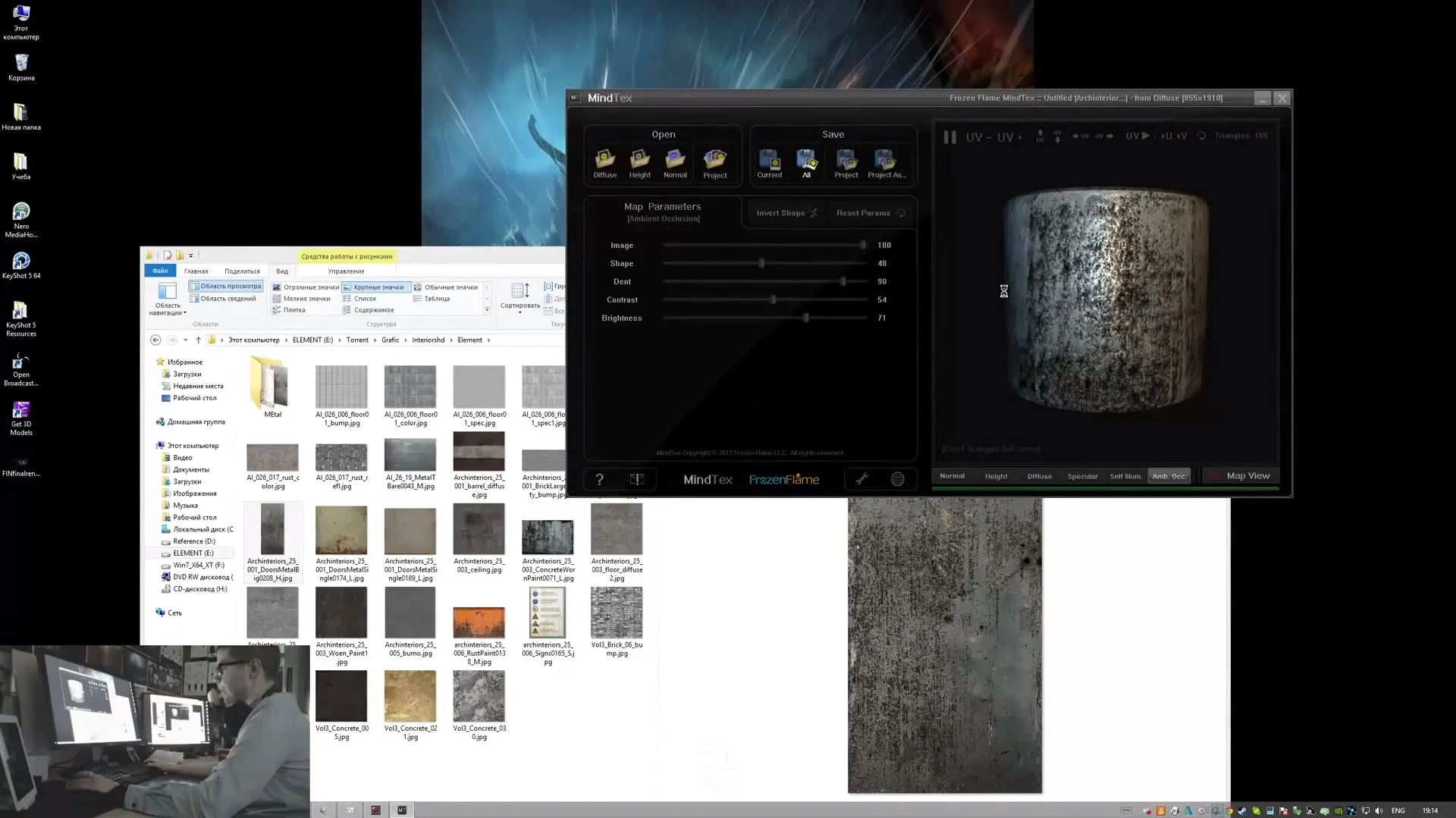Open Сортировать dropdown in ribbon
This screenshot has height=818, width=1456.
(x=520, y=297)
